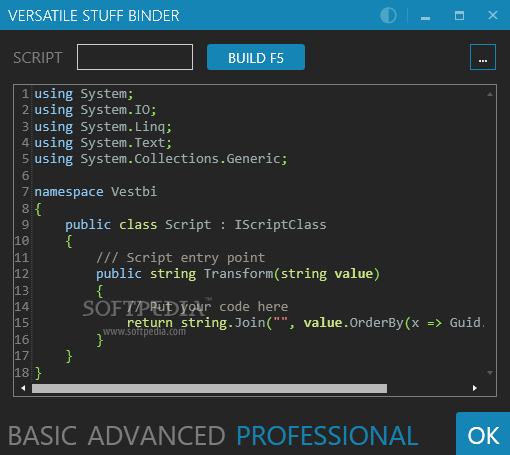Click the opening brace on line 10

pyautogui.click(x=69, y=241)
